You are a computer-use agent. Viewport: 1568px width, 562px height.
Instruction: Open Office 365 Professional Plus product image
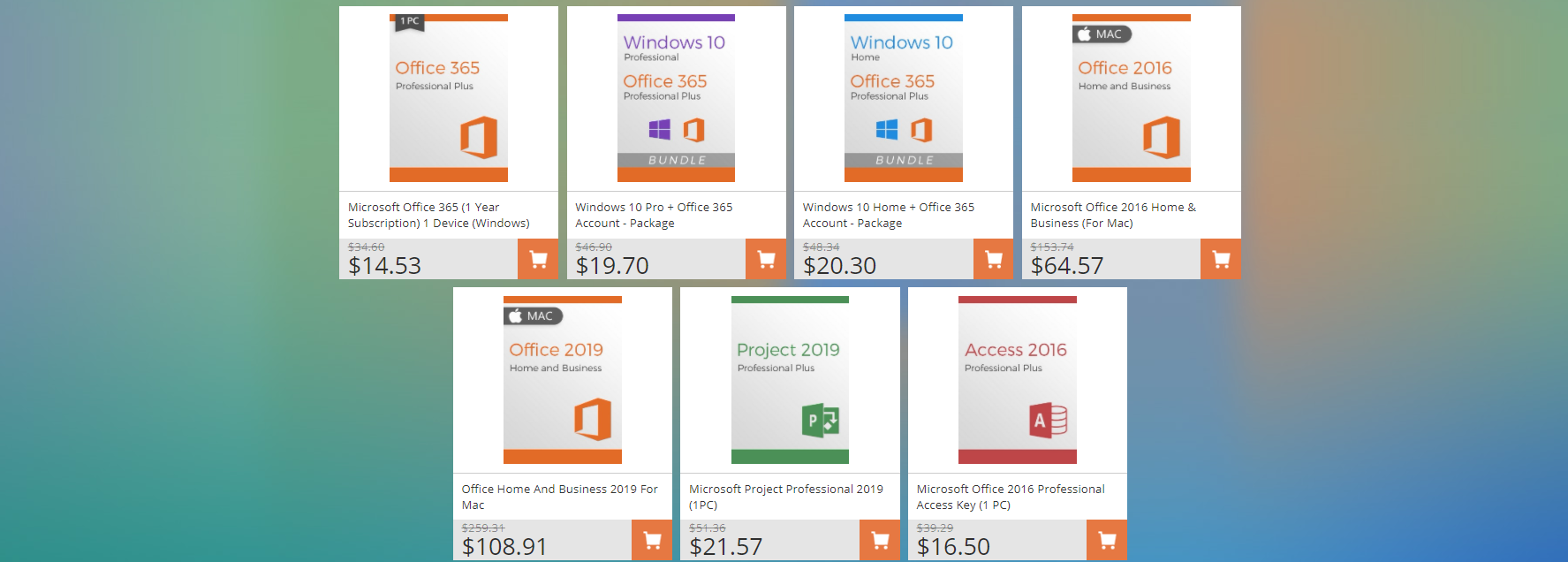[x=449, y=98]
